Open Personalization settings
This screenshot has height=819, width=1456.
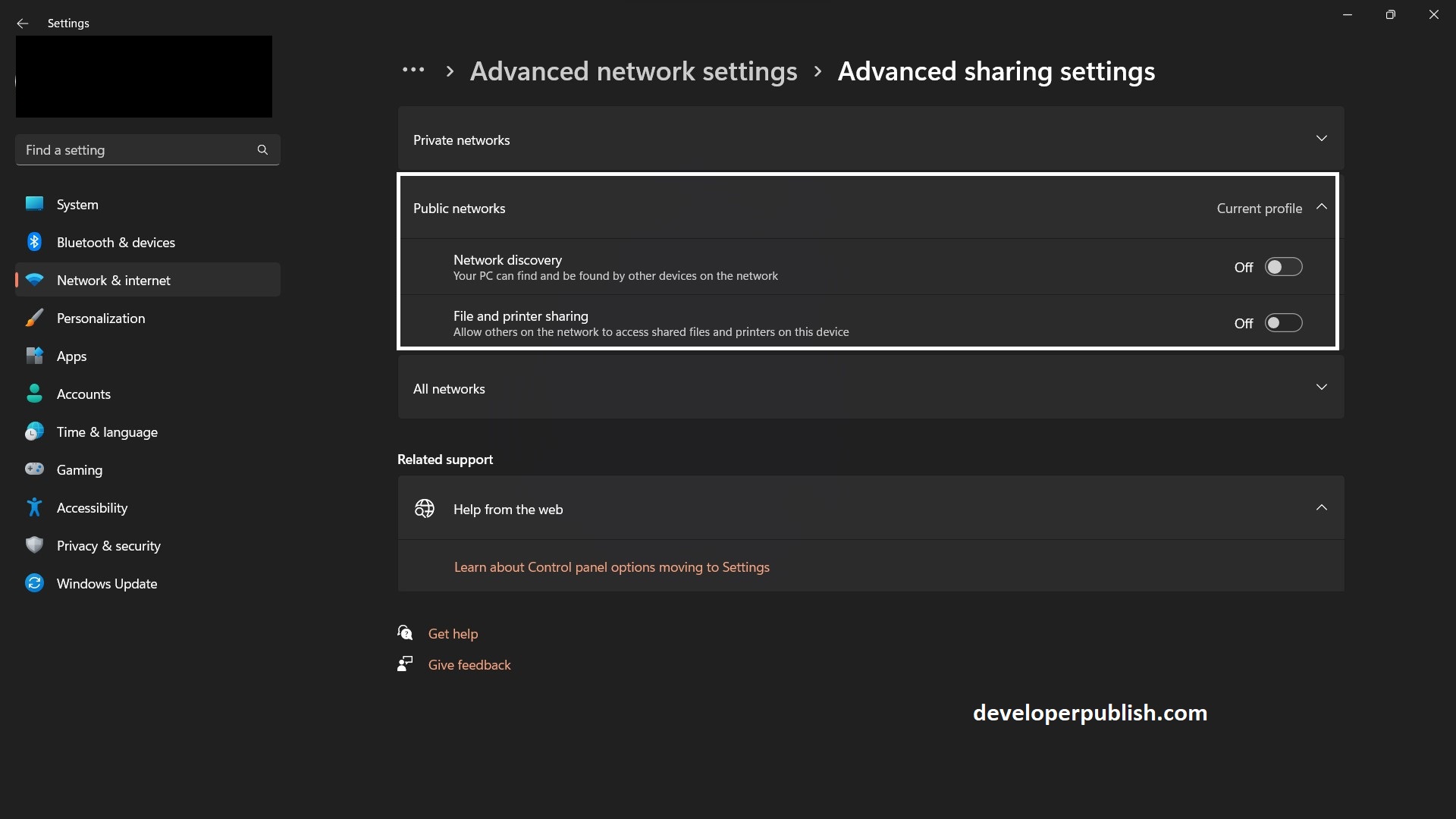tap(34, 318)
